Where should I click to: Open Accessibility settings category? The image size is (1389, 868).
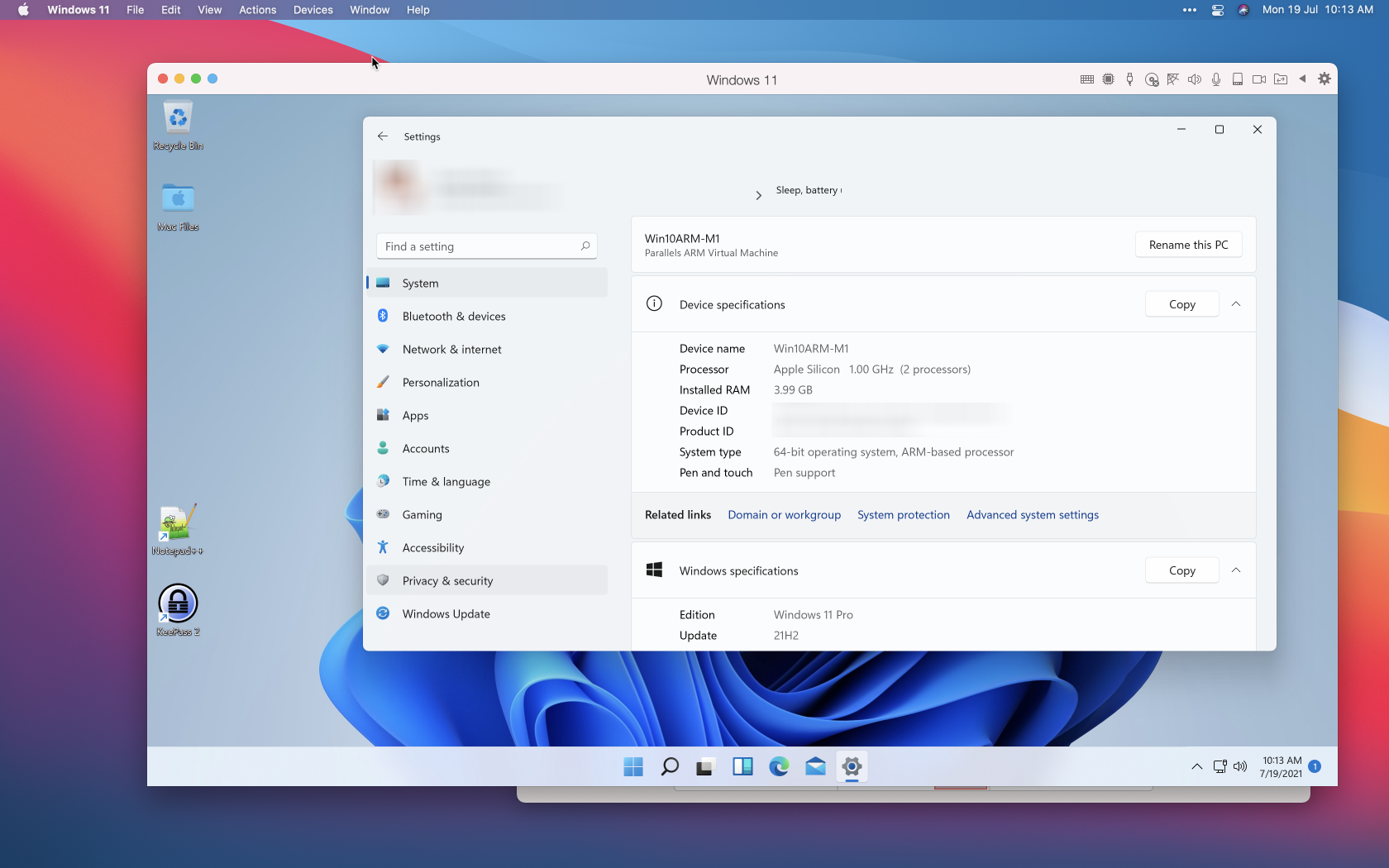click(486, 547)
